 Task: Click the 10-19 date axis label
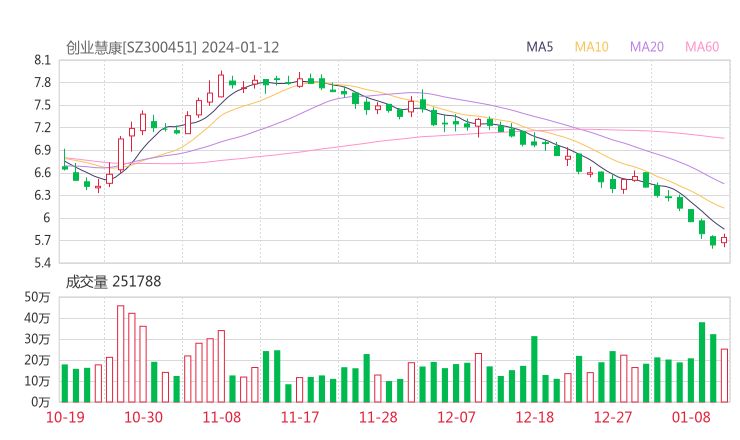point(65,417)
